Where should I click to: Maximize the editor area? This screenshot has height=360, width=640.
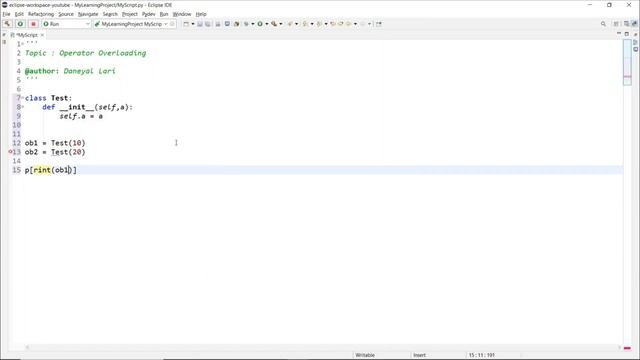click(627, 34)
